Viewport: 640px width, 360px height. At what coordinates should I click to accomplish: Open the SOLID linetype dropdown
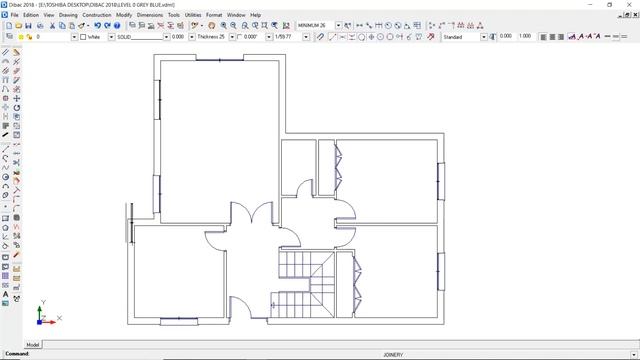click(x=166, y=37)
